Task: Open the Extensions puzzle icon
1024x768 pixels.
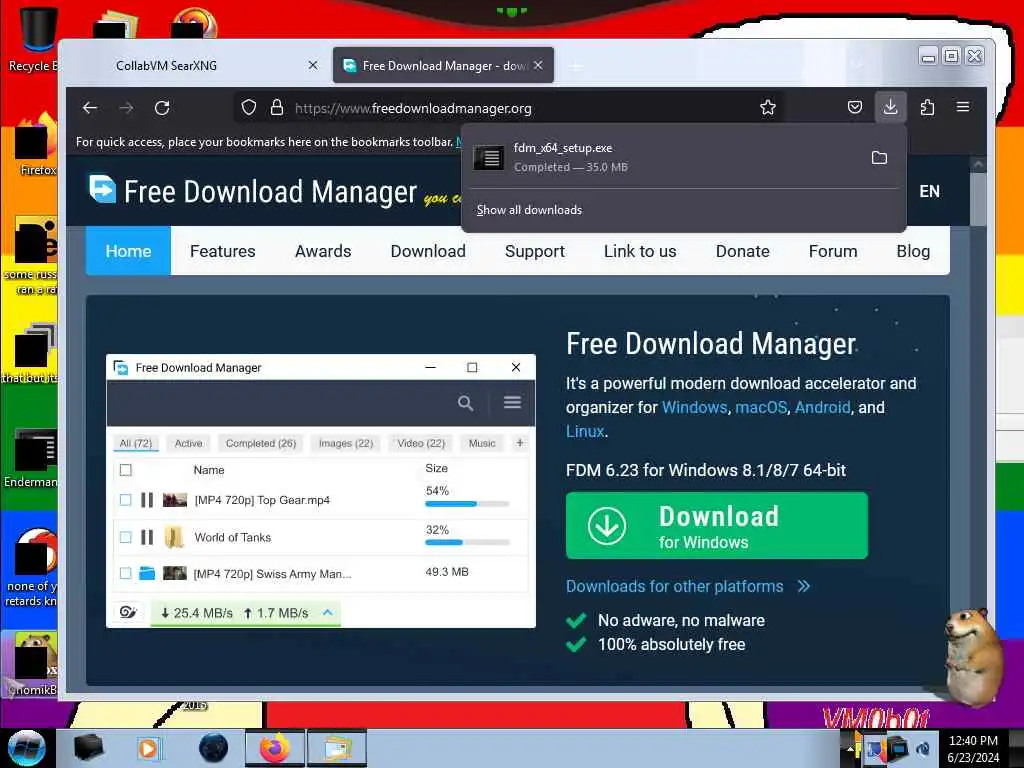Action: (927, 107)
